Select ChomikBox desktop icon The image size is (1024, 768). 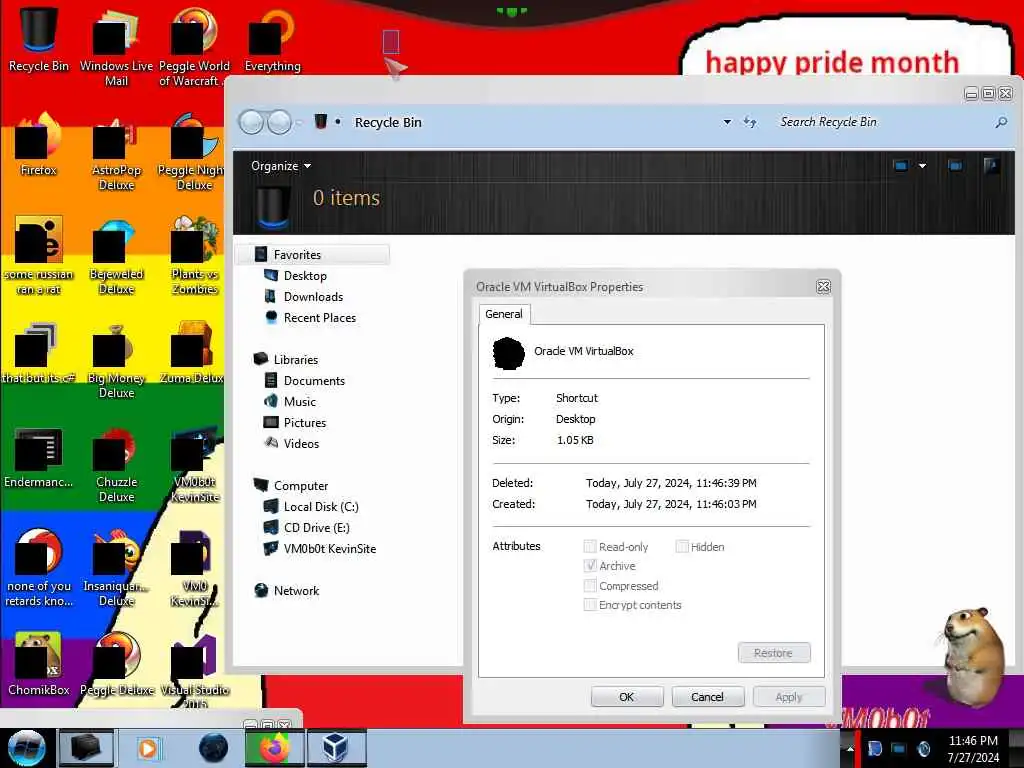(x=38, y=663)
